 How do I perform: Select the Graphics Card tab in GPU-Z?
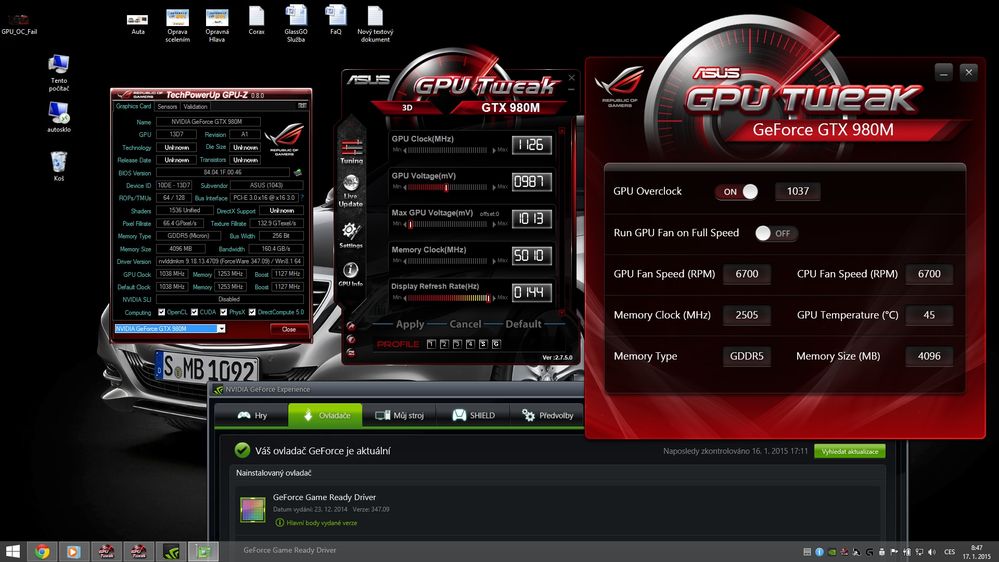click(x=134, y=106)
